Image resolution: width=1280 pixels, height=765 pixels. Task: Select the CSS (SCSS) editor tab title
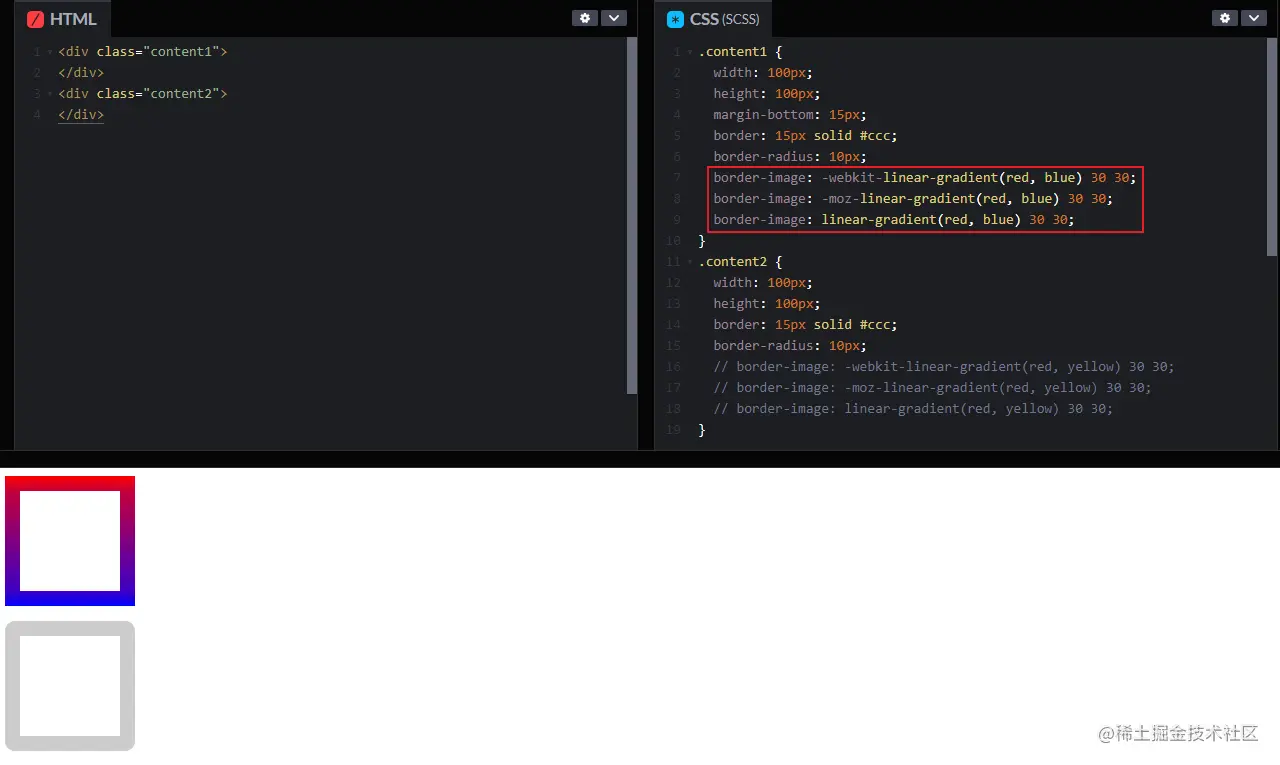tap(725, 19)
